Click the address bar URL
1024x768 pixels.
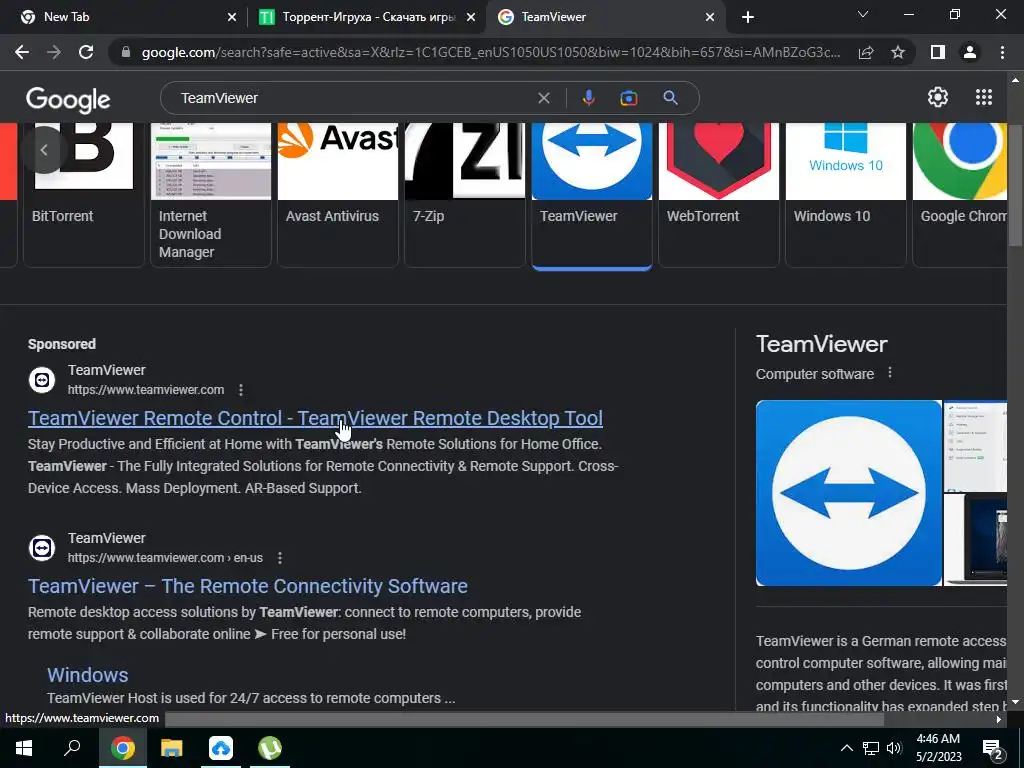pyautogui.click(x=490, y=52)
